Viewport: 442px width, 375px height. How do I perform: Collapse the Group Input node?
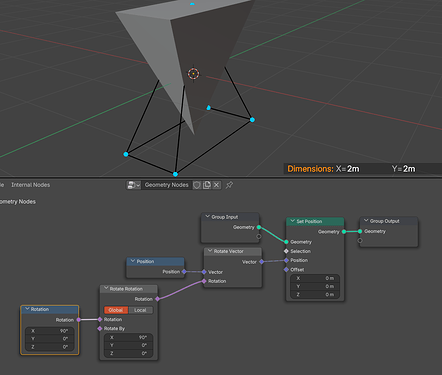pos(207,217)
